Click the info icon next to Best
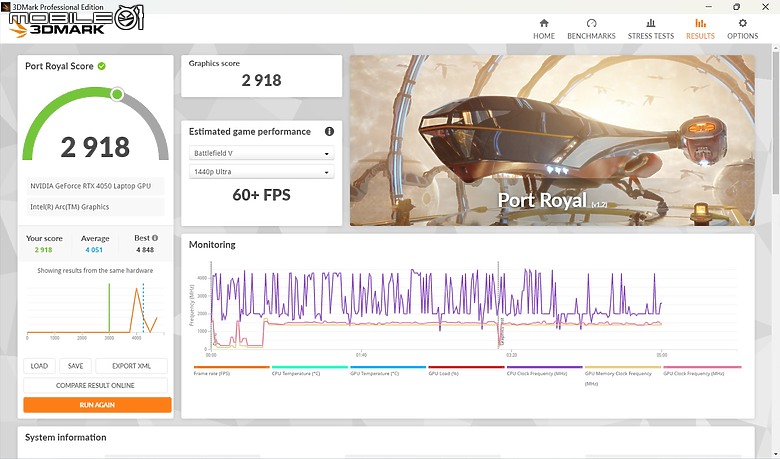 click(155, 238)
